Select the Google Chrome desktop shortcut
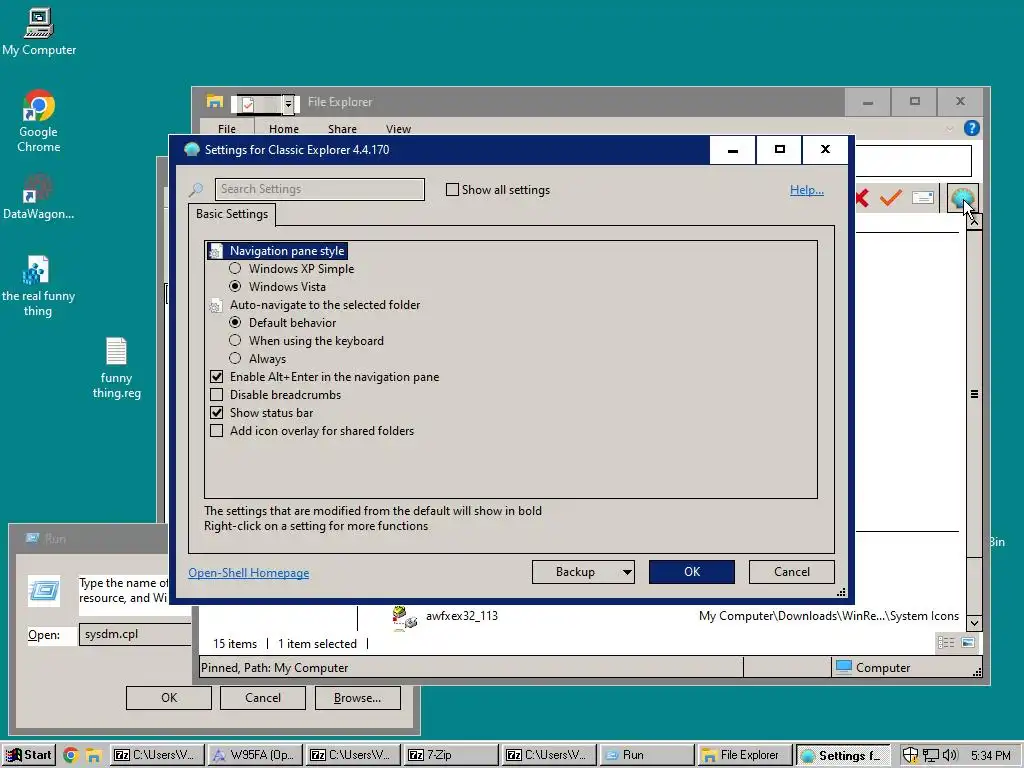 (x=39, y=121)
